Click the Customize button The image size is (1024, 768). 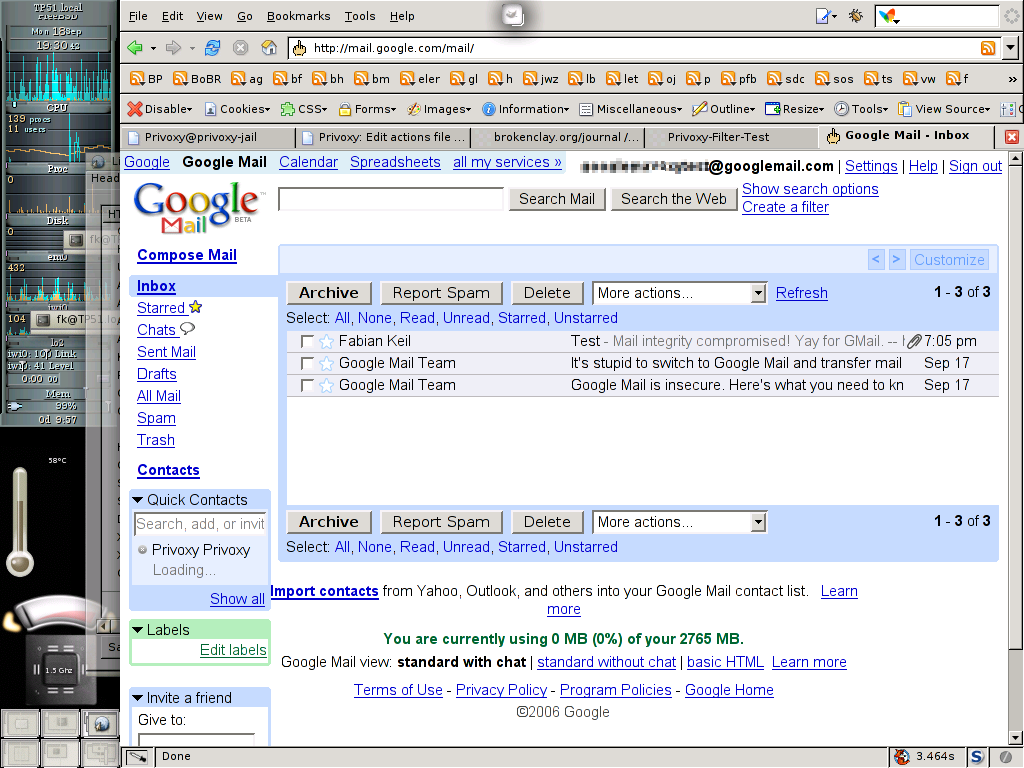pyautogui.click(x=949, y=260)
